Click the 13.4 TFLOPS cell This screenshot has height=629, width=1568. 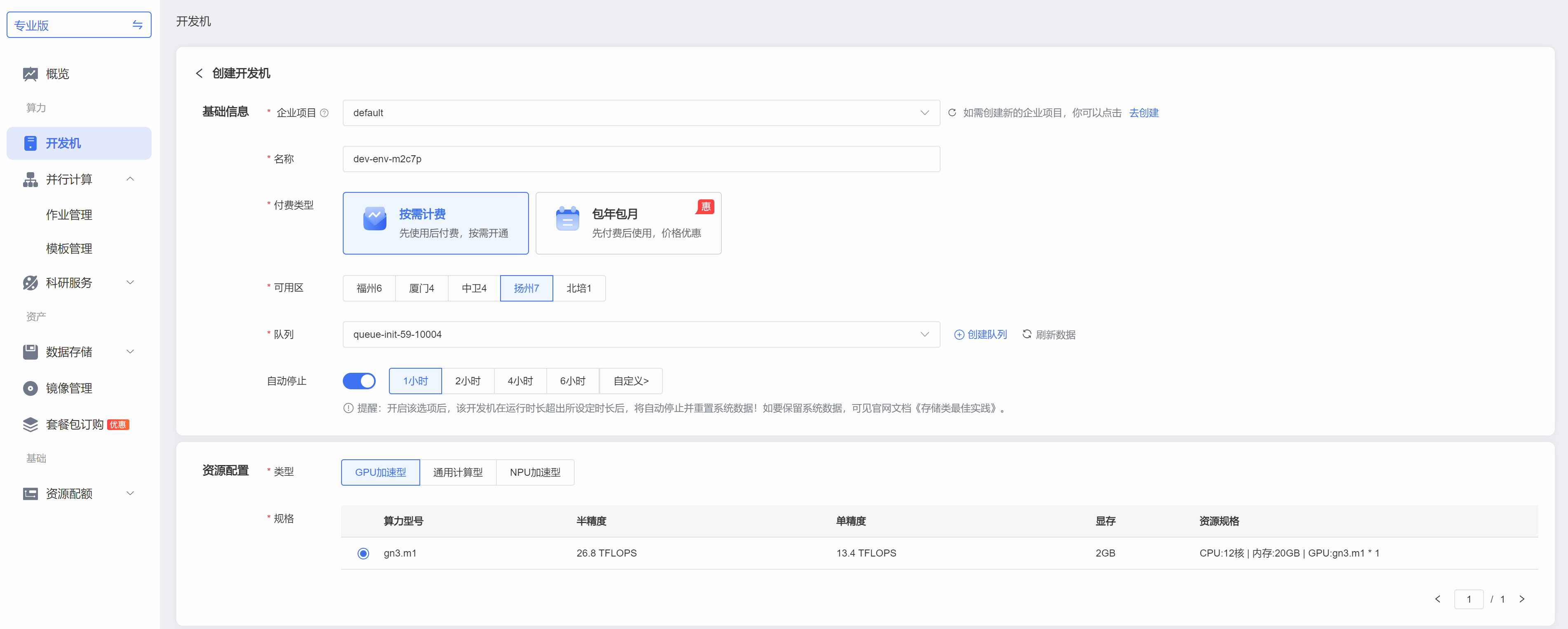(866, 554)
